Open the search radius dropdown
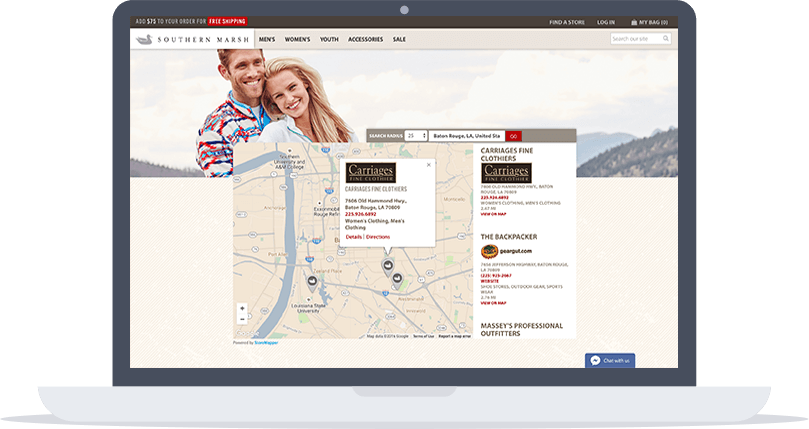 tap(416, 135)
